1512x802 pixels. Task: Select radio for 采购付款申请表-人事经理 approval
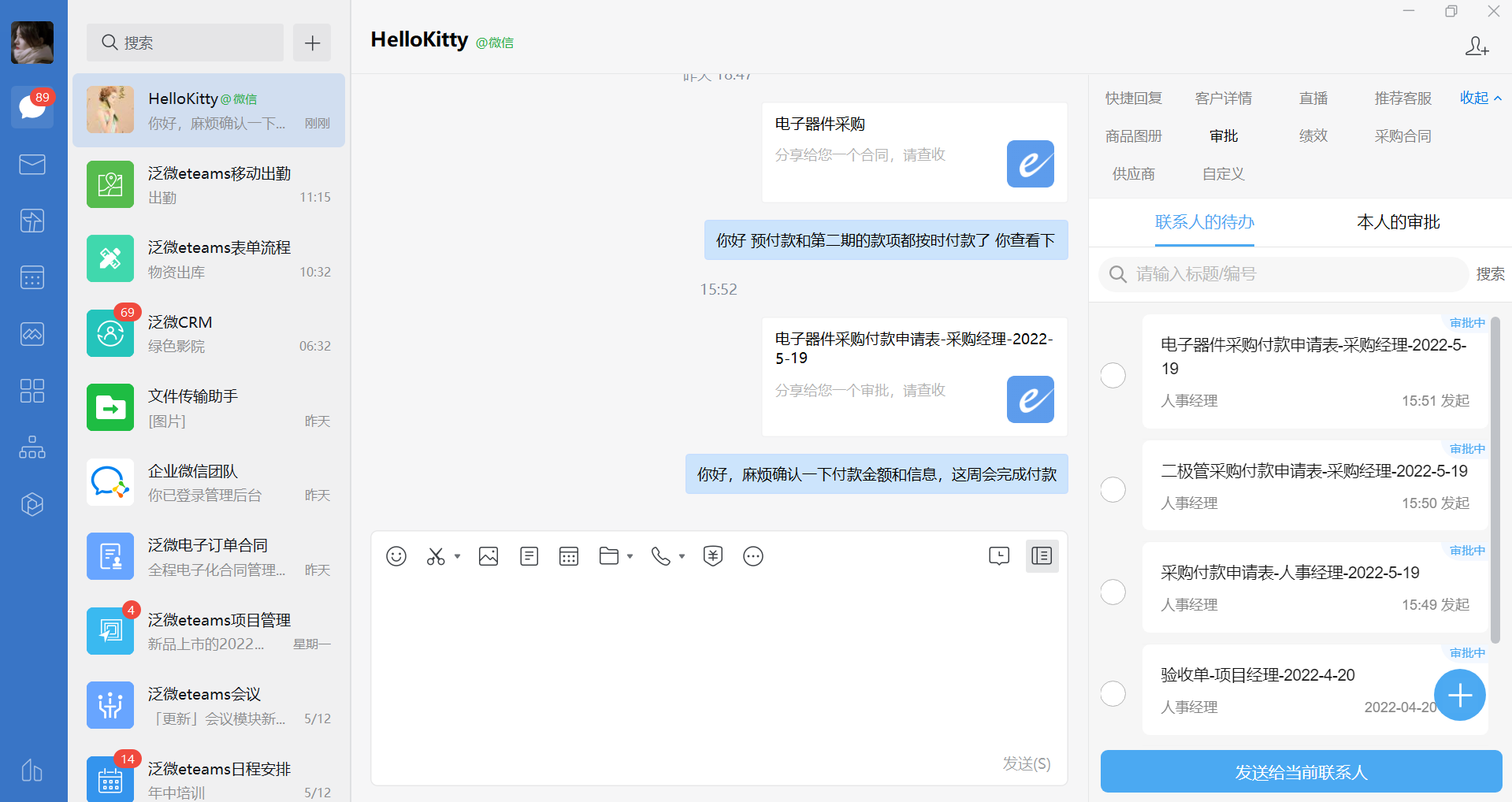pyautogui.click(x=1113, y=592)
